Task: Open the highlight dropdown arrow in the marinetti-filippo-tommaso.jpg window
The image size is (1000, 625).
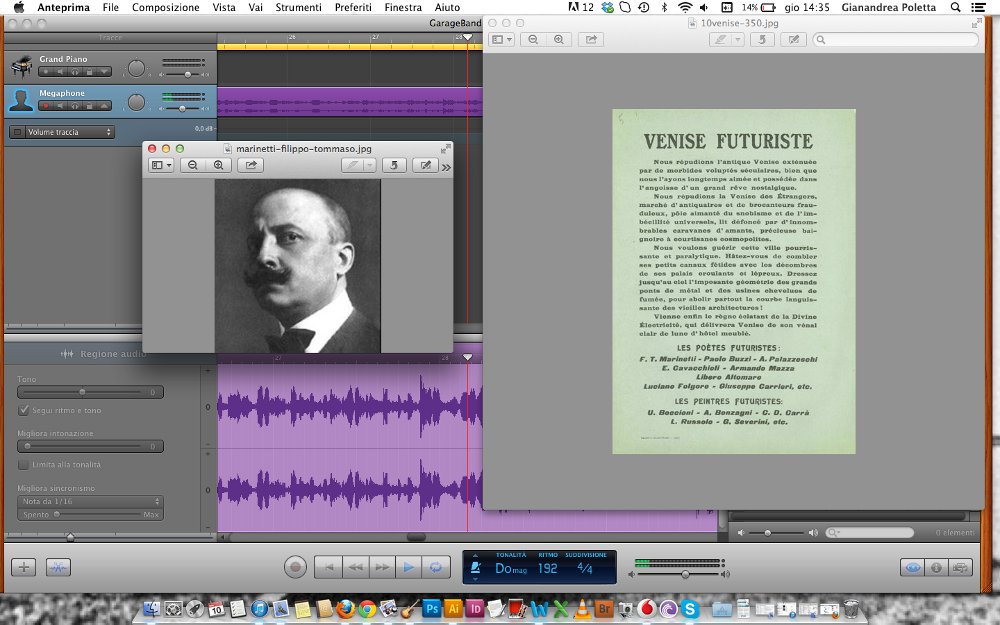Action: 369,165
